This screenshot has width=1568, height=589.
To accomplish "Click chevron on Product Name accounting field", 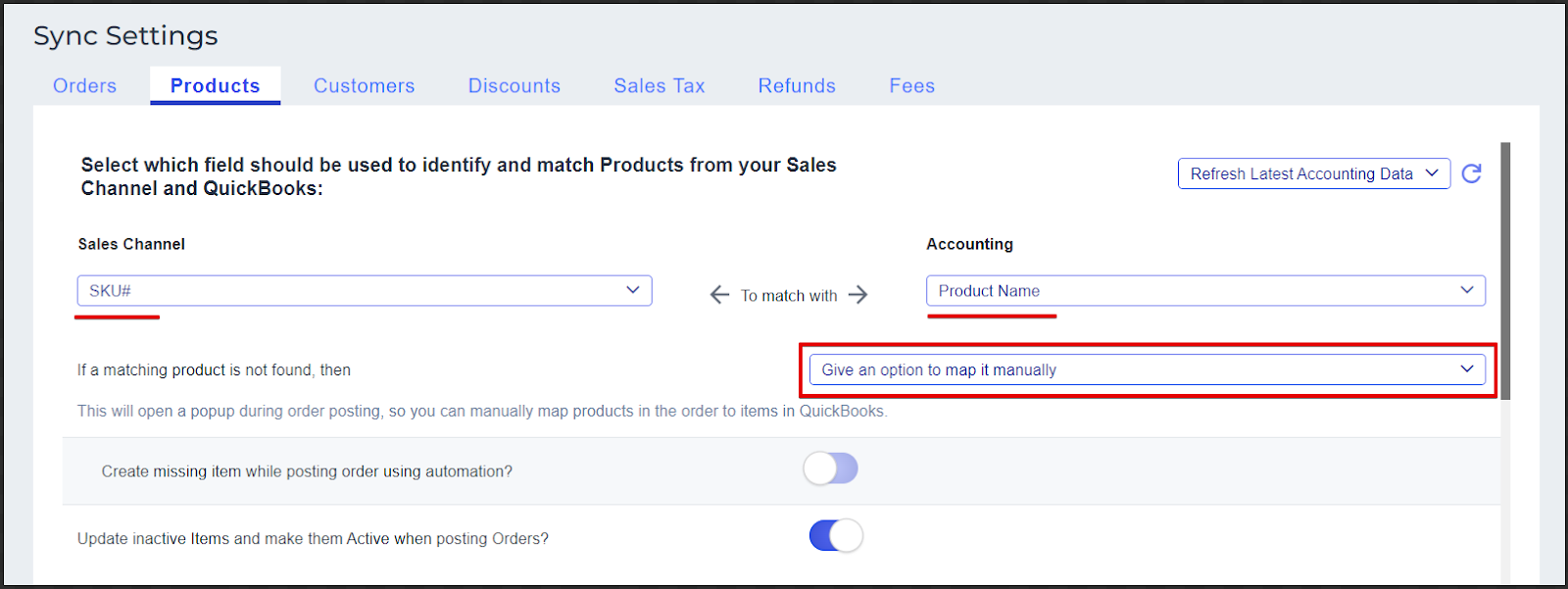I will coord(1466,290).
